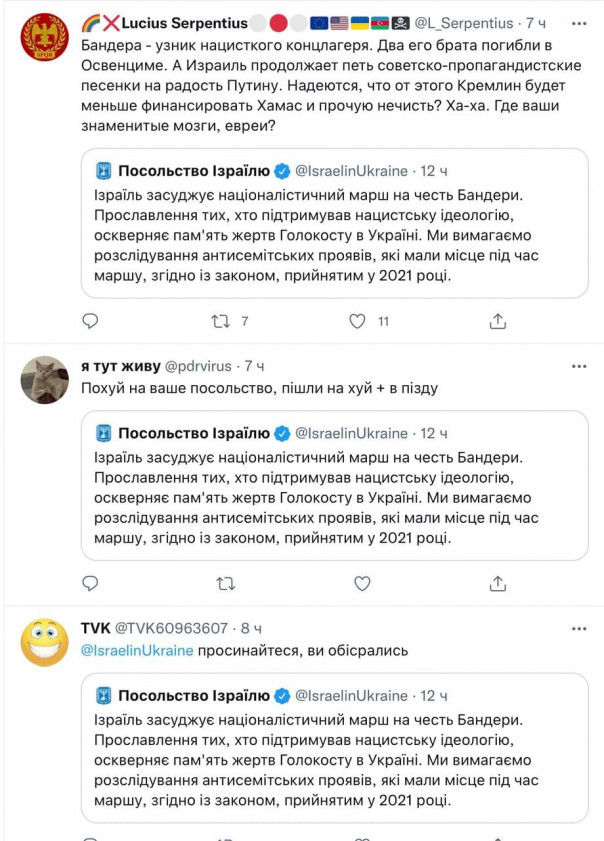Share the Lucius Serpentius tweet
The width and height of the screenshot is (604, 841).
point(497,321)
